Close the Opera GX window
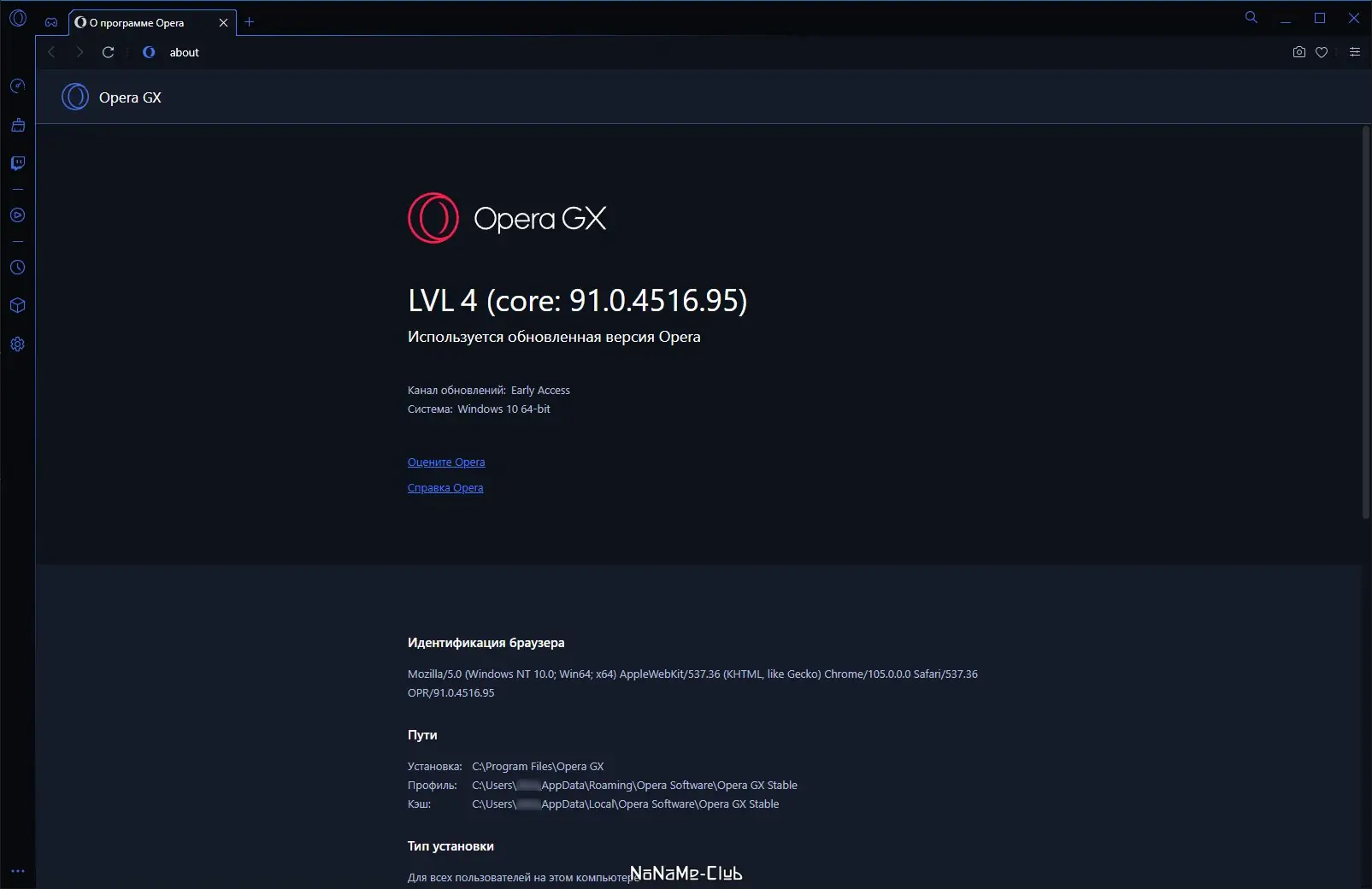This screenshot has height=889, width=1372. pyautogui.click(x=1354, y=18)
